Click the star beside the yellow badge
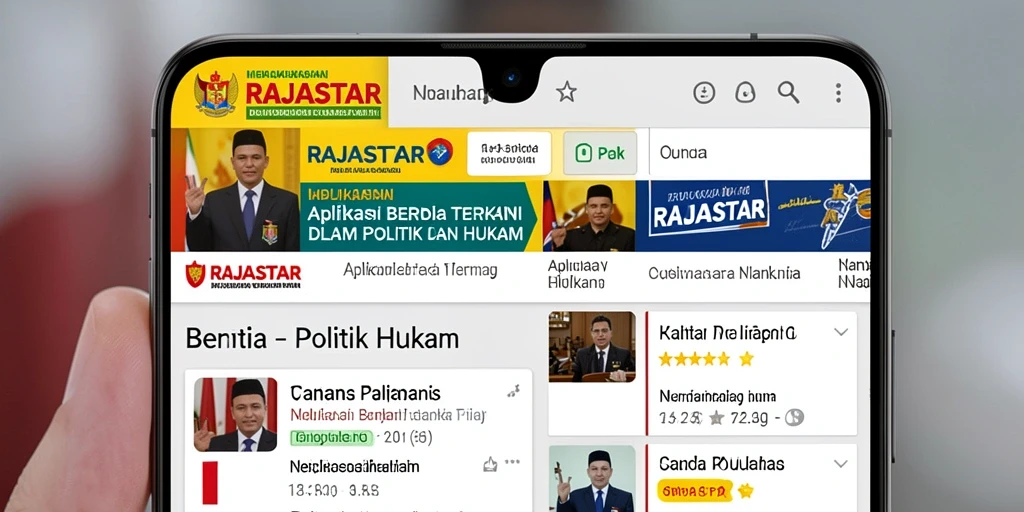The image size is (1024, 512). (746, 490)
